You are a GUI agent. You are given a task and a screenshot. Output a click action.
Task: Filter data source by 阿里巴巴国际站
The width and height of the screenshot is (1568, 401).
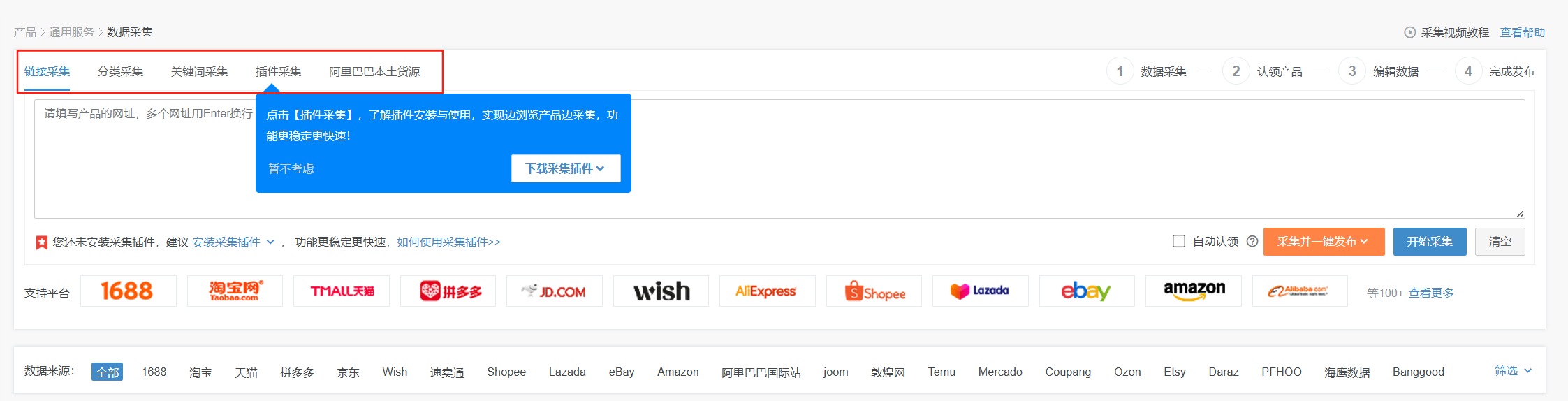(x=761, y=372)
